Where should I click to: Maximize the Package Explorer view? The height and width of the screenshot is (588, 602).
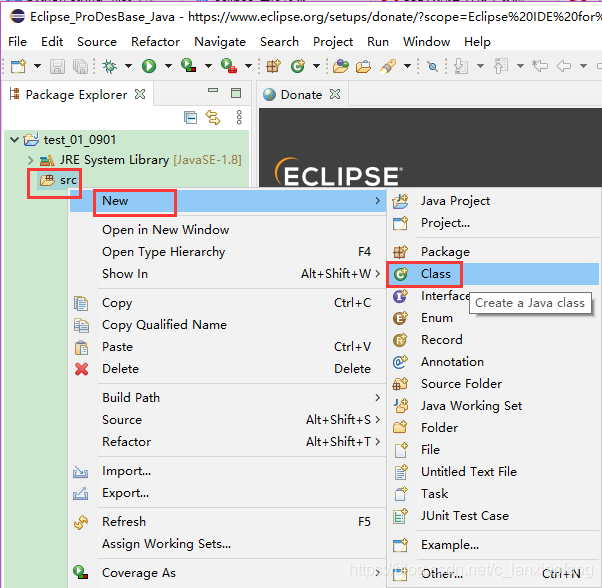click(236, 92)
